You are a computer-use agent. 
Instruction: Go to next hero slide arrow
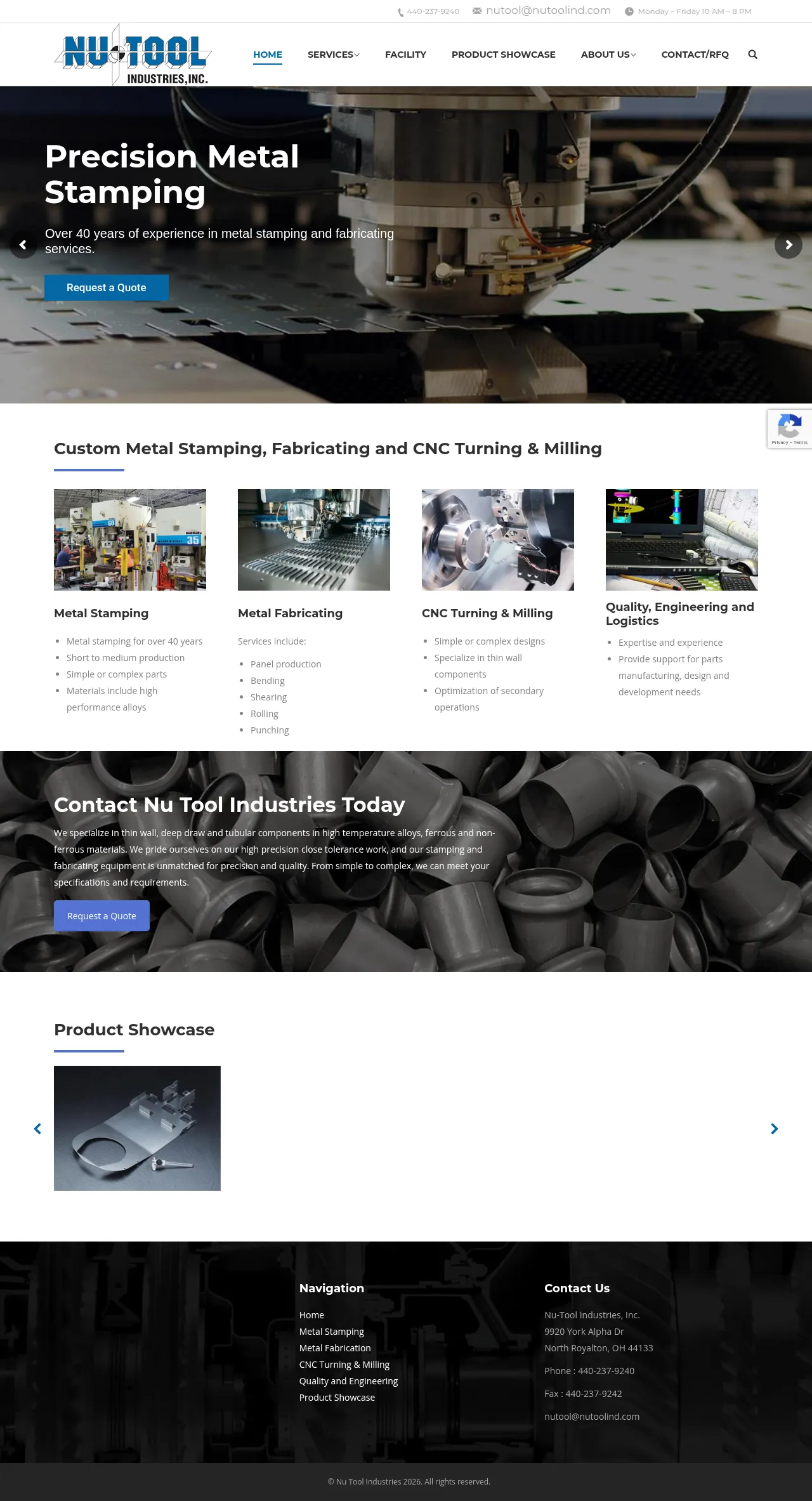pyautogui.click(x=788, y=245)
